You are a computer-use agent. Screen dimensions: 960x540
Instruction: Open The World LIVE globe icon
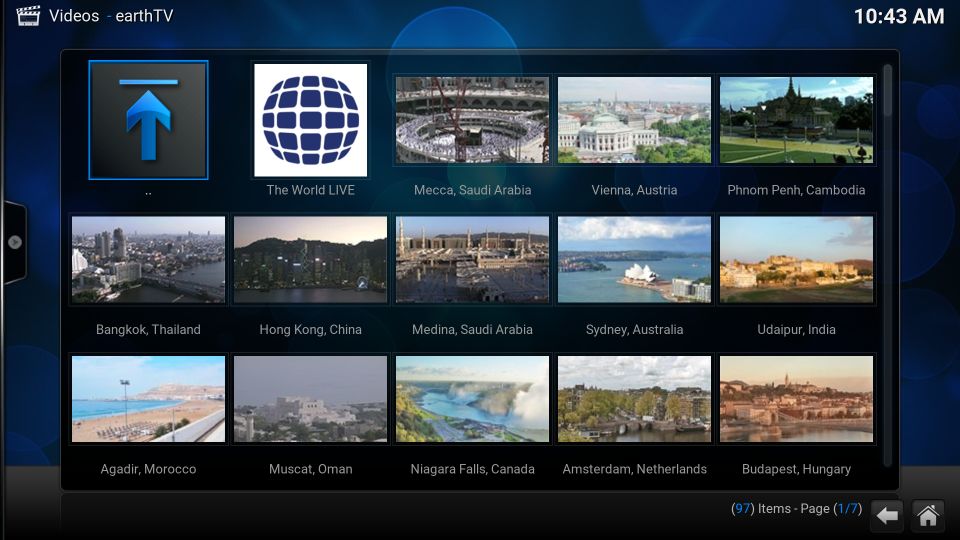310,120
